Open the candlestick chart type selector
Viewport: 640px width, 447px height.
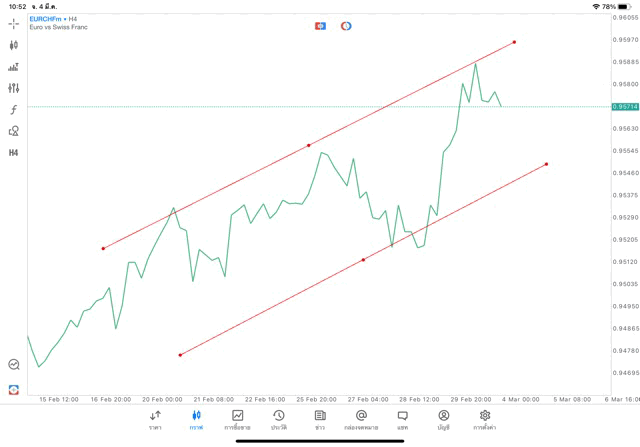click(x=14, y=45)
